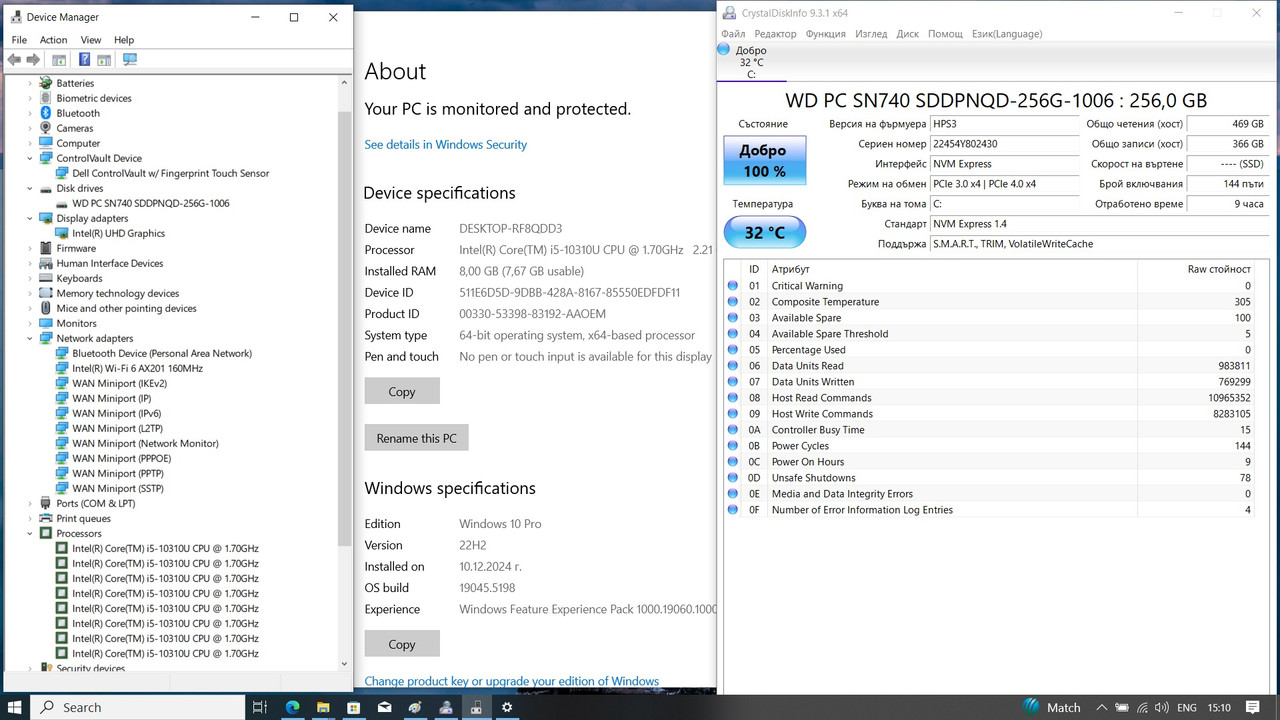The height and width of the screenshot is (720, 1280).
Task: Select the Bluetooth category icon
Action: [46, 113]
